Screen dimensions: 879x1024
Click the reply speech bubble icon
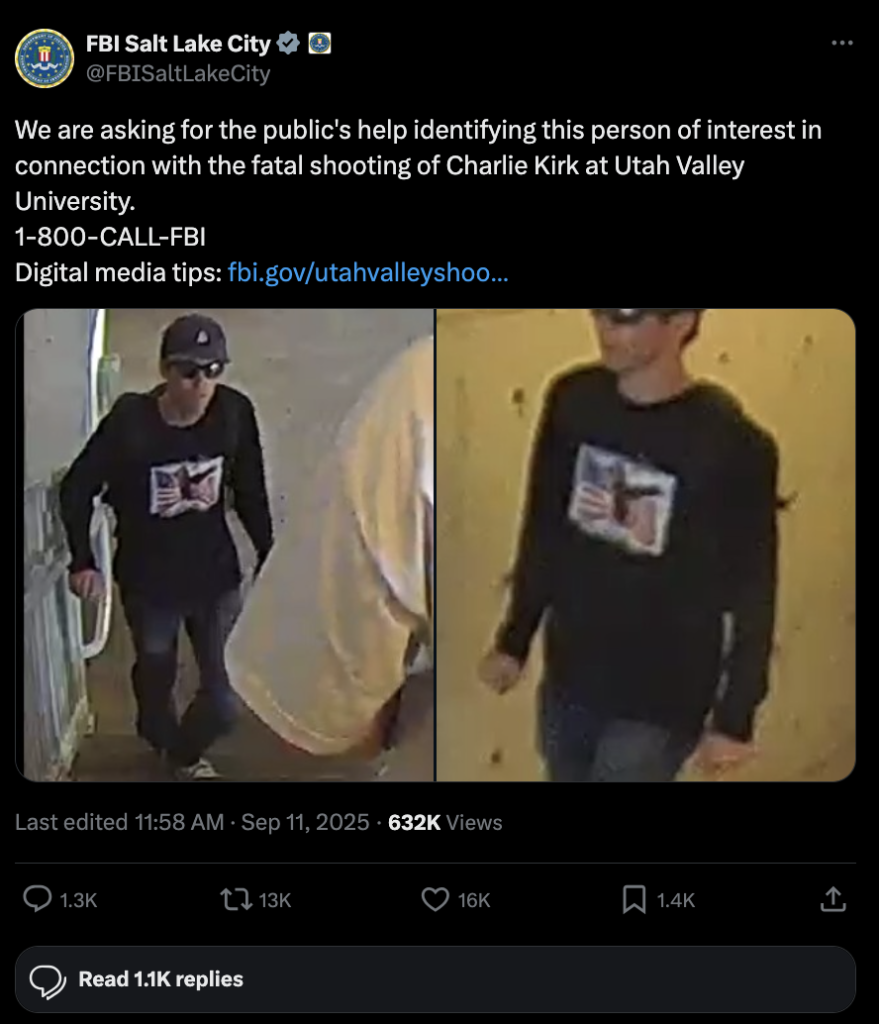pyautogui.click(x=37, y=899)
